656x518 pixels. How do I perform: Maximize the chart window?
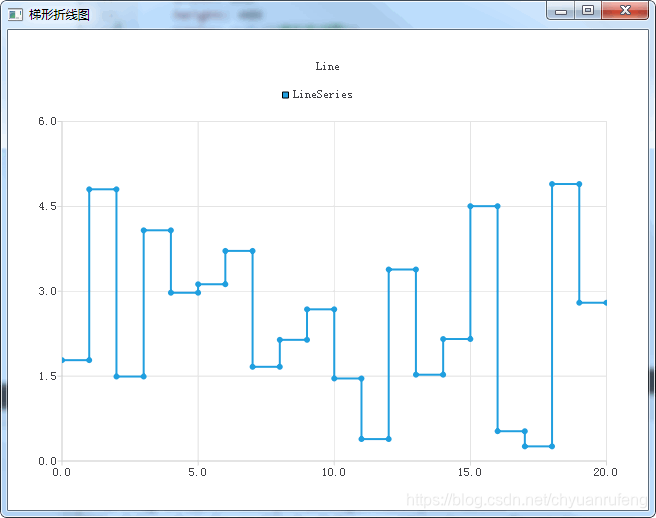588,11
